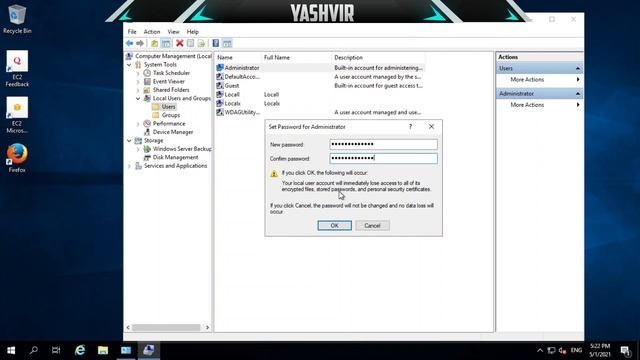Sort by the Description column header
The image size is (640, 360).
pos(378,58)
